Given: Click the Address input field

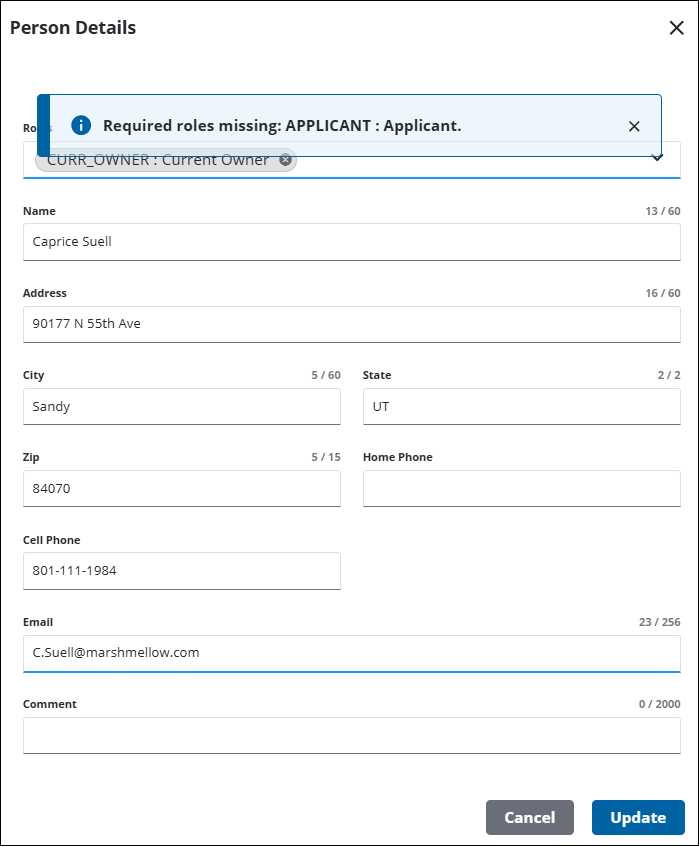Looking at the screenshot, I should tap(352, 324).
